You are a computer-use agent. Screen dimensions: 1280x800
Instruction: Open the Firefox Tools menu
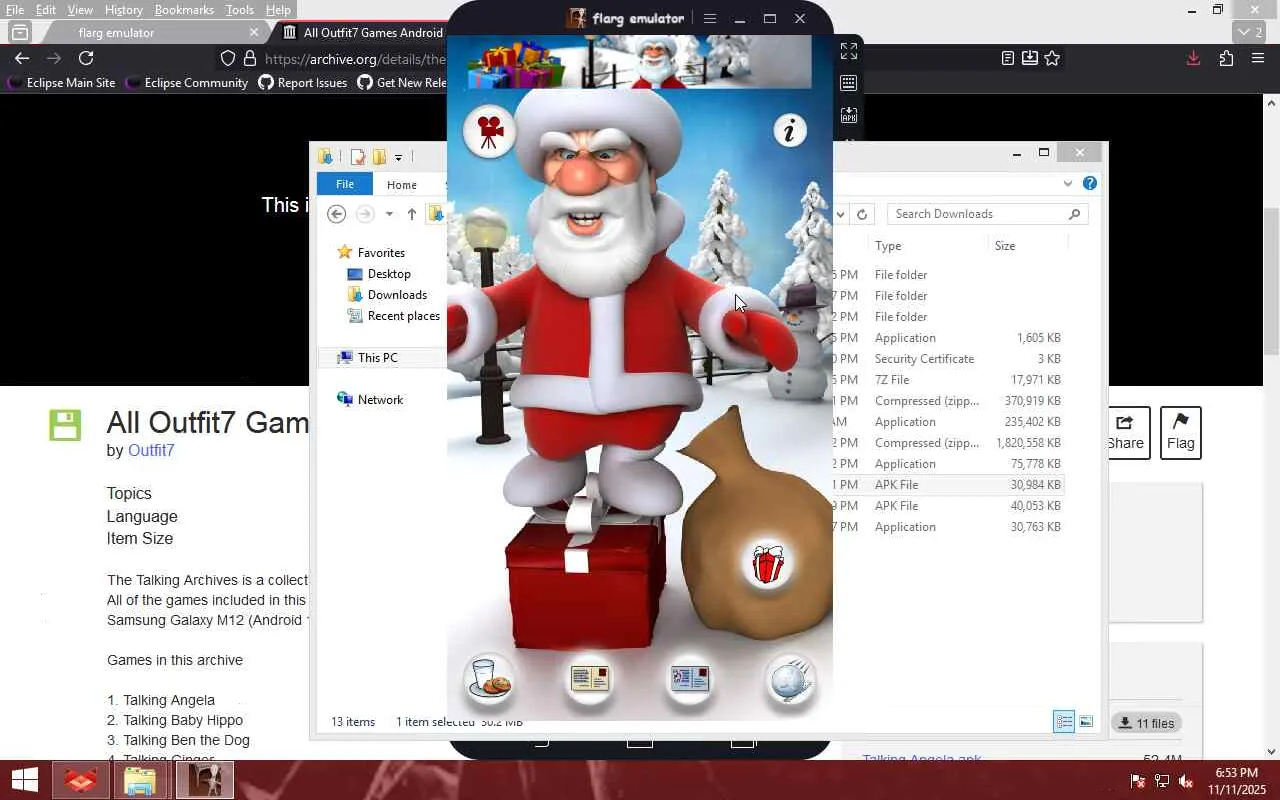(x=239, y=10)
